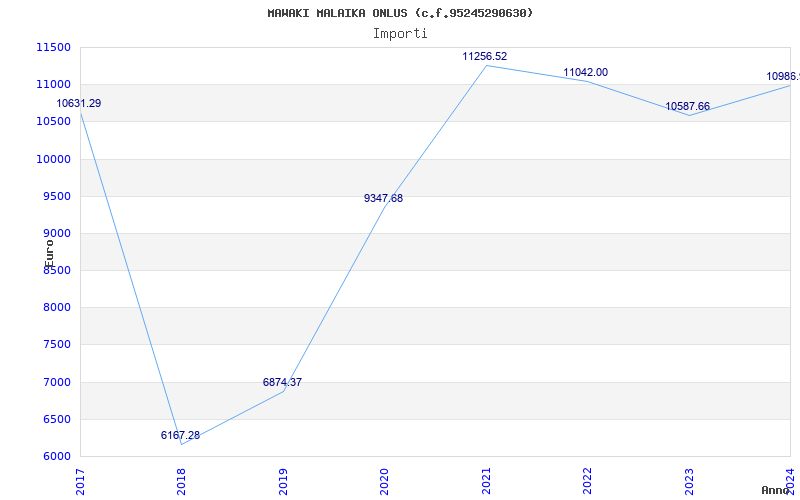
Task: Select the 9347.68 data label
Action: [383, 198]
